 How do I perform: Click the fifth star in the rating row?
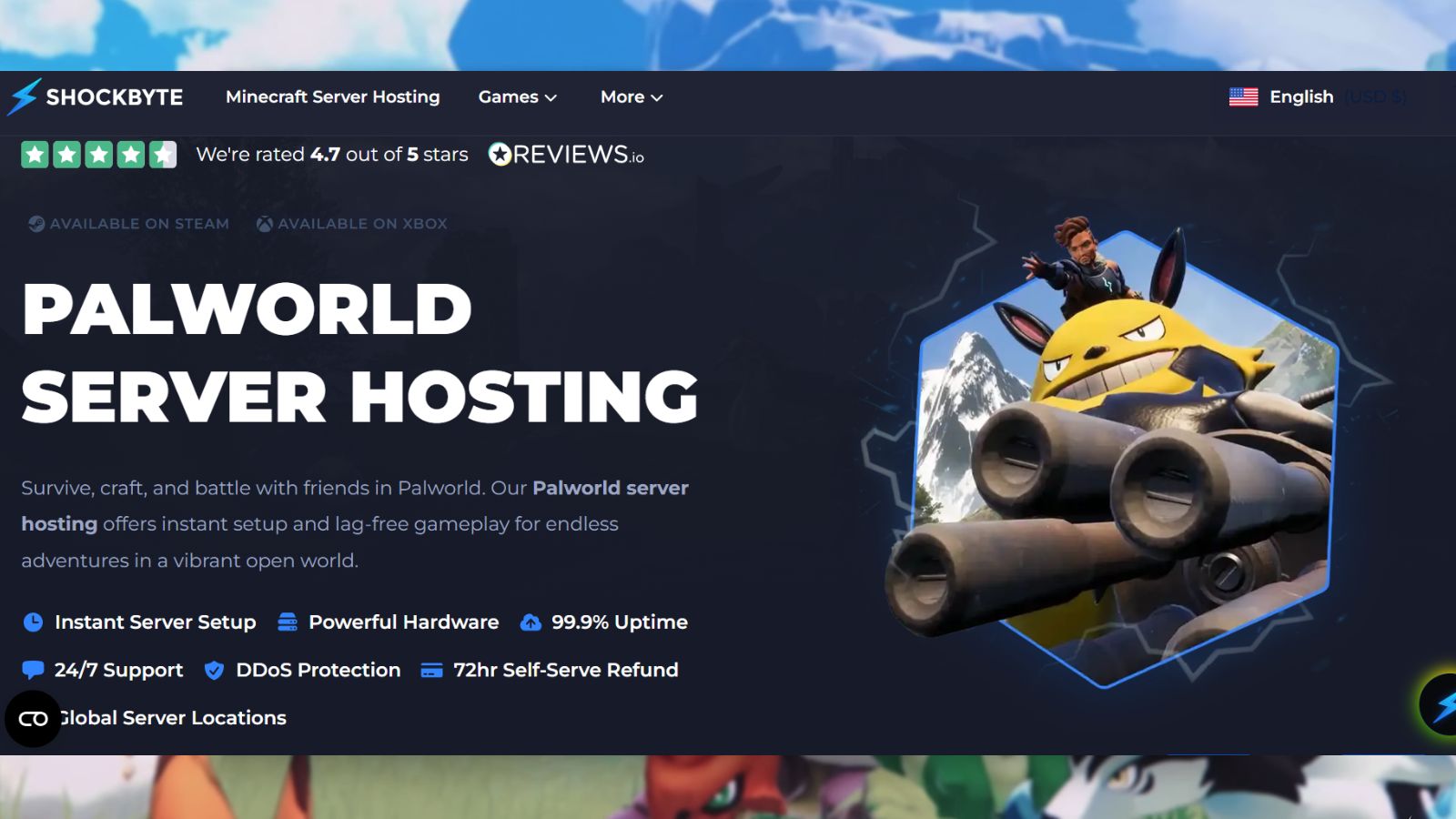(x=165, y=155)
